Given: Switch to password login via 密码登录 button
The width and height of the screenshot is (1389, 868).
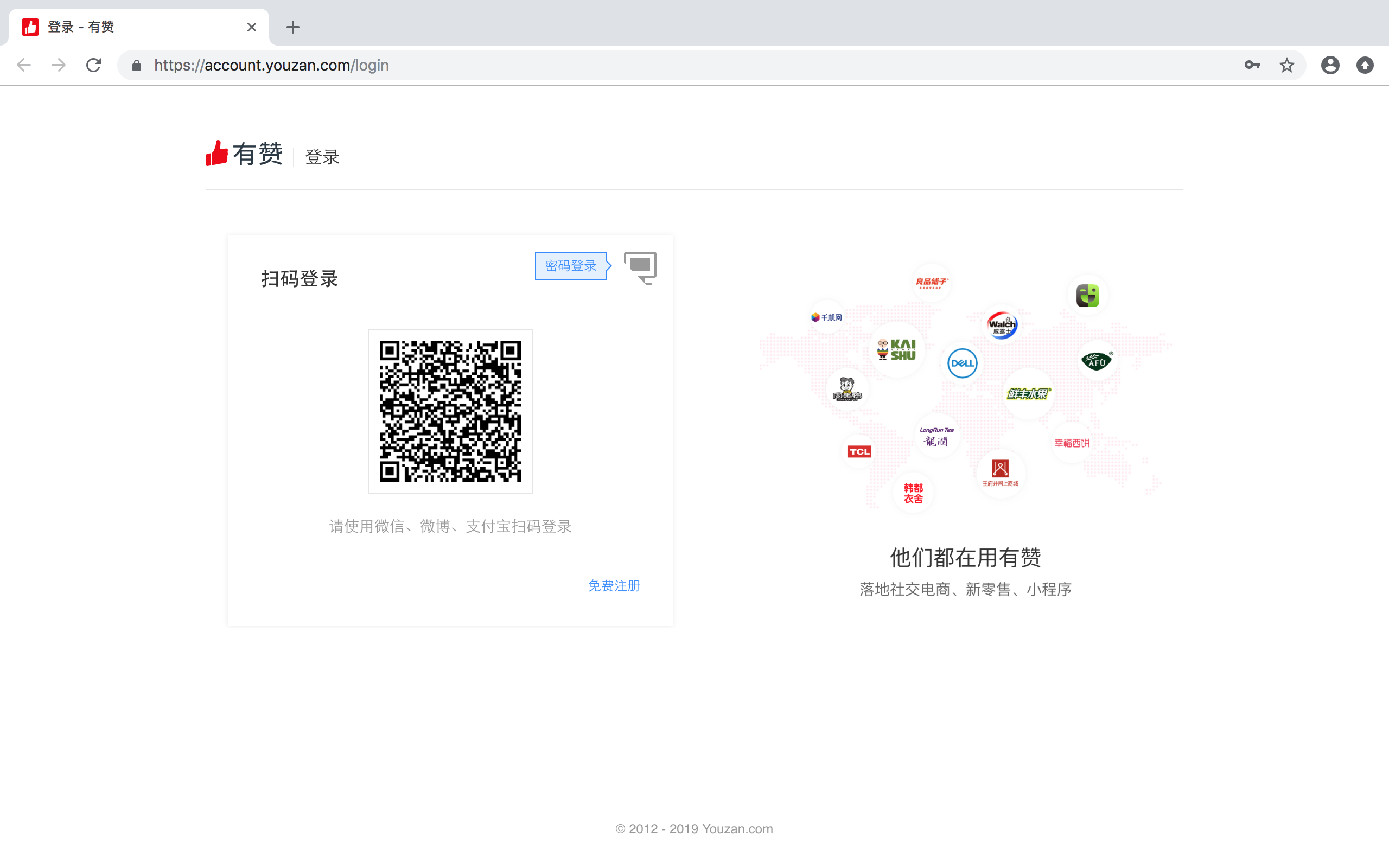Looking at the screenshot, I should tap(571, 265).
